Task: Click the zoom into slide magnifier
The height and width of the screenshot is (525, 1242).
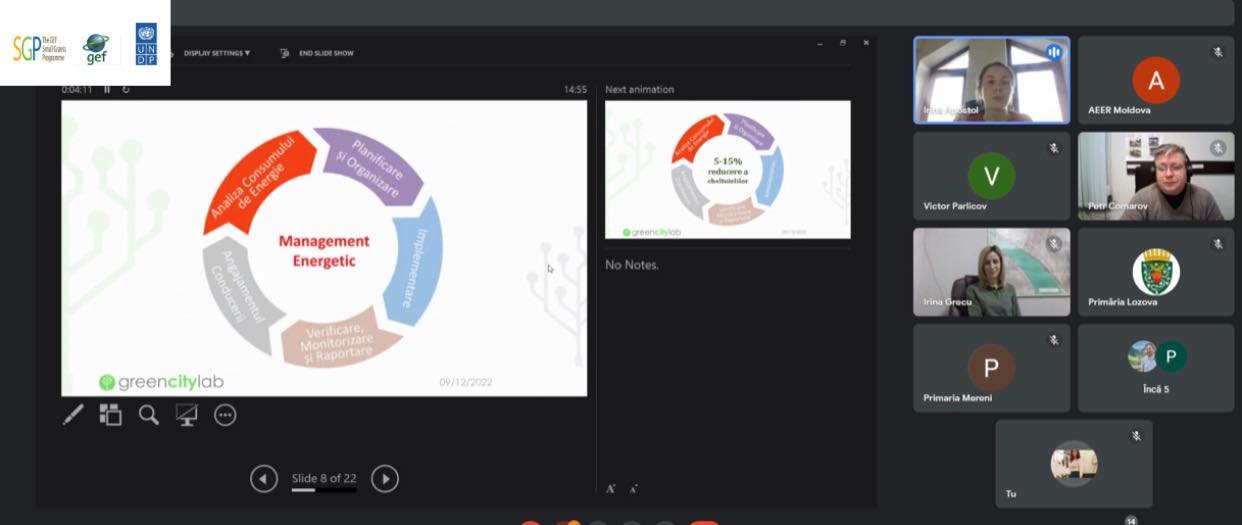Action: point(148,415)
